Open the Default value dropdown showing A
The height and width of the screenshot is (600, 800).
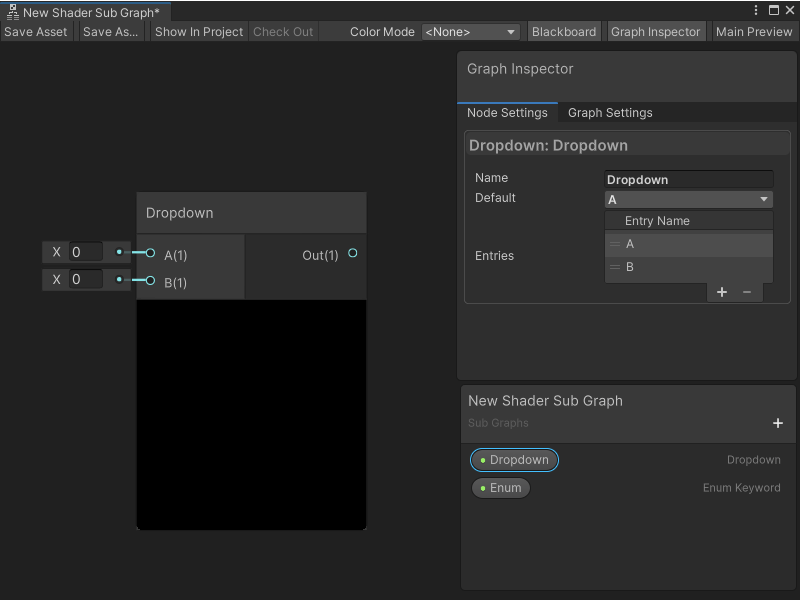click(x=688, y=199)
